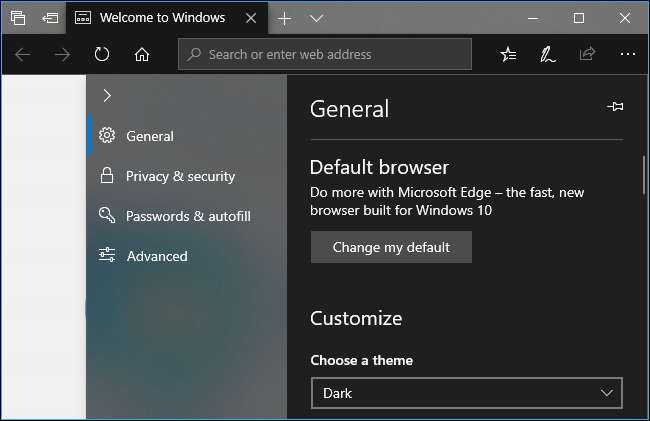Open the Favorites hub star icon
The image size is (650, 421).
(x=508, y=55)
